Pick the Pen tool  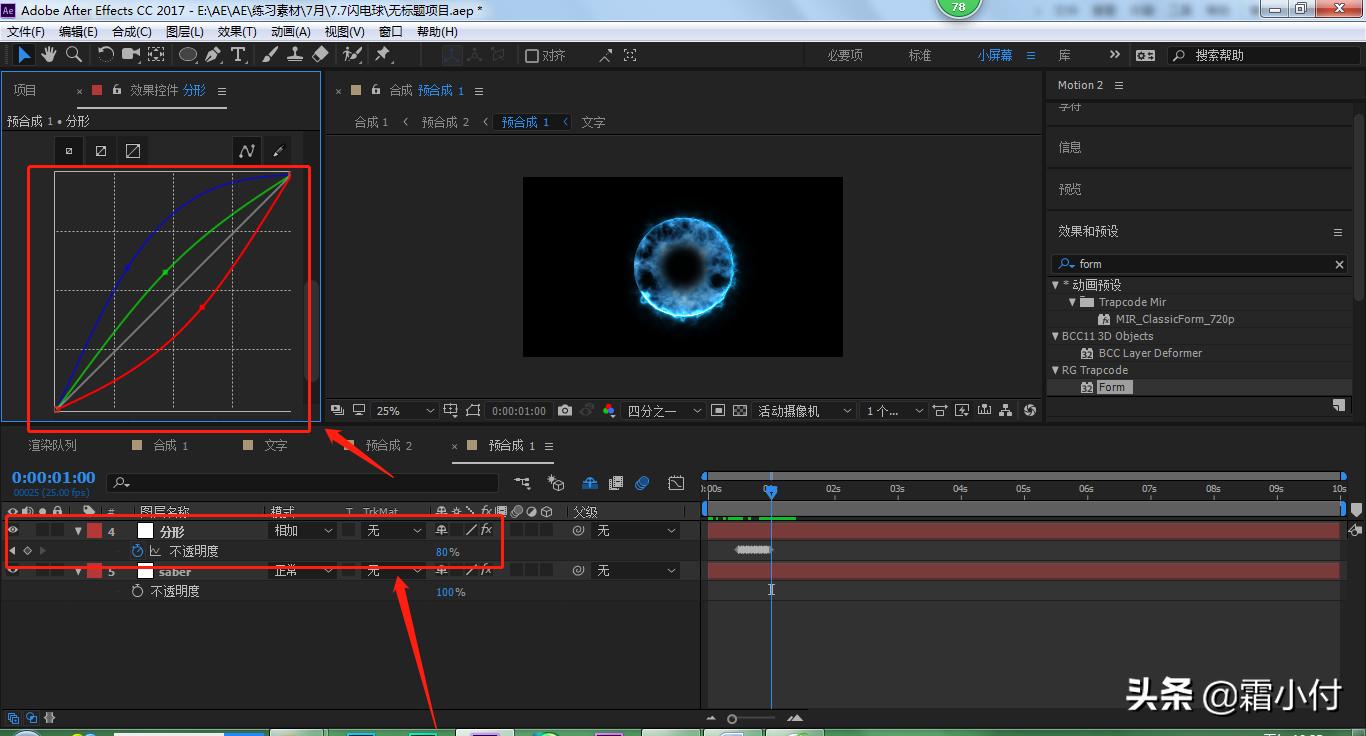(x=214, y=55)
